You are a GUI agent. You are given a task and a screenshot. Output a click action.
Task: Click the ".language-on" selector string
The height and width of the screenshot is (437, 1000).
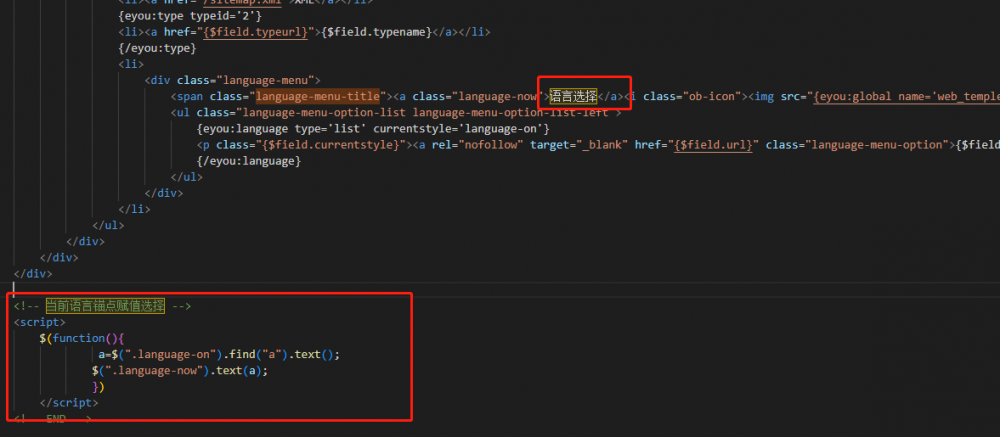(170, 355)
